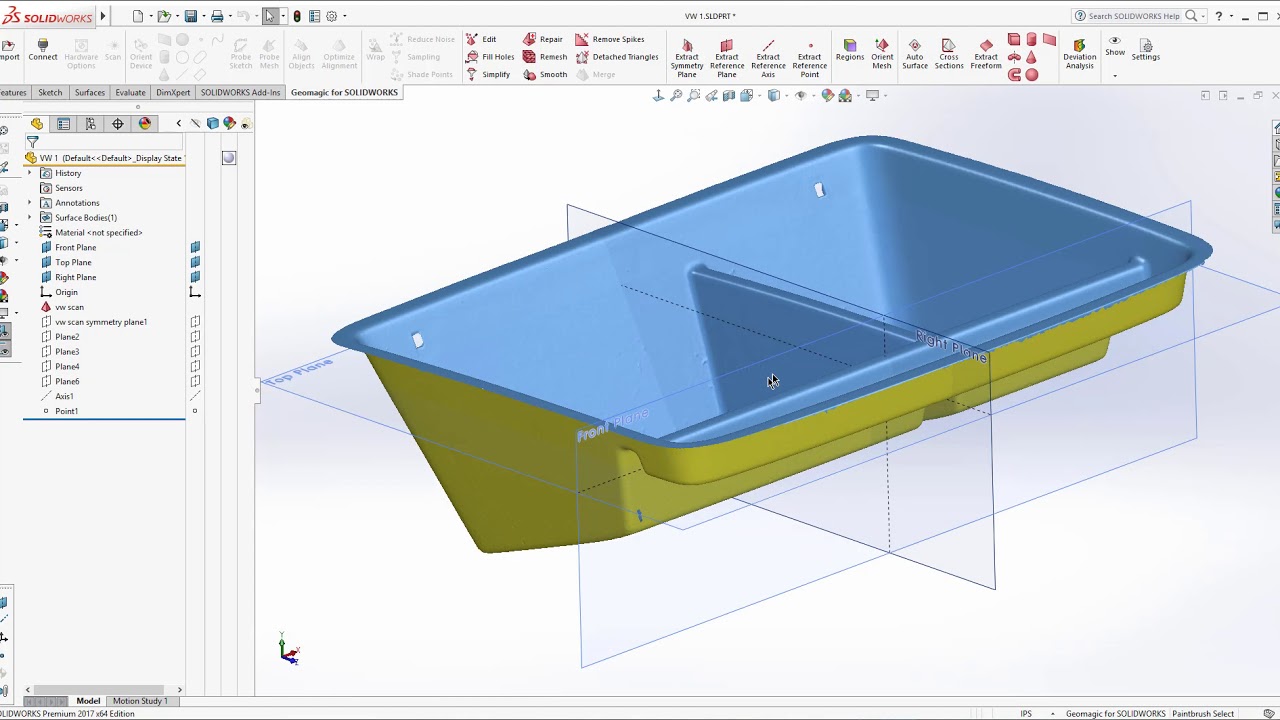Image resolution: width=1280 pixels, height=720 pixels.
Task: Click the Save toolbar icon
Action: [x=190, y=16]
